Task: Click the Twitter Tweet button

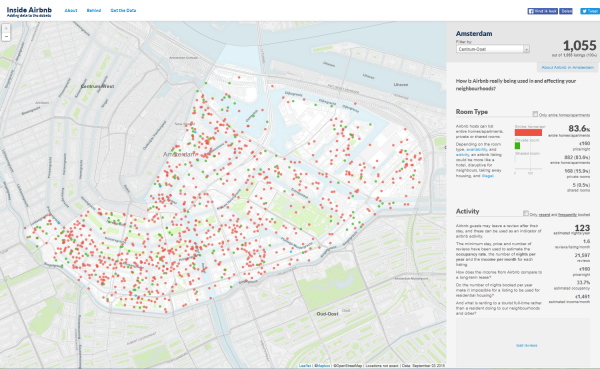Action: tap(590, 11)
